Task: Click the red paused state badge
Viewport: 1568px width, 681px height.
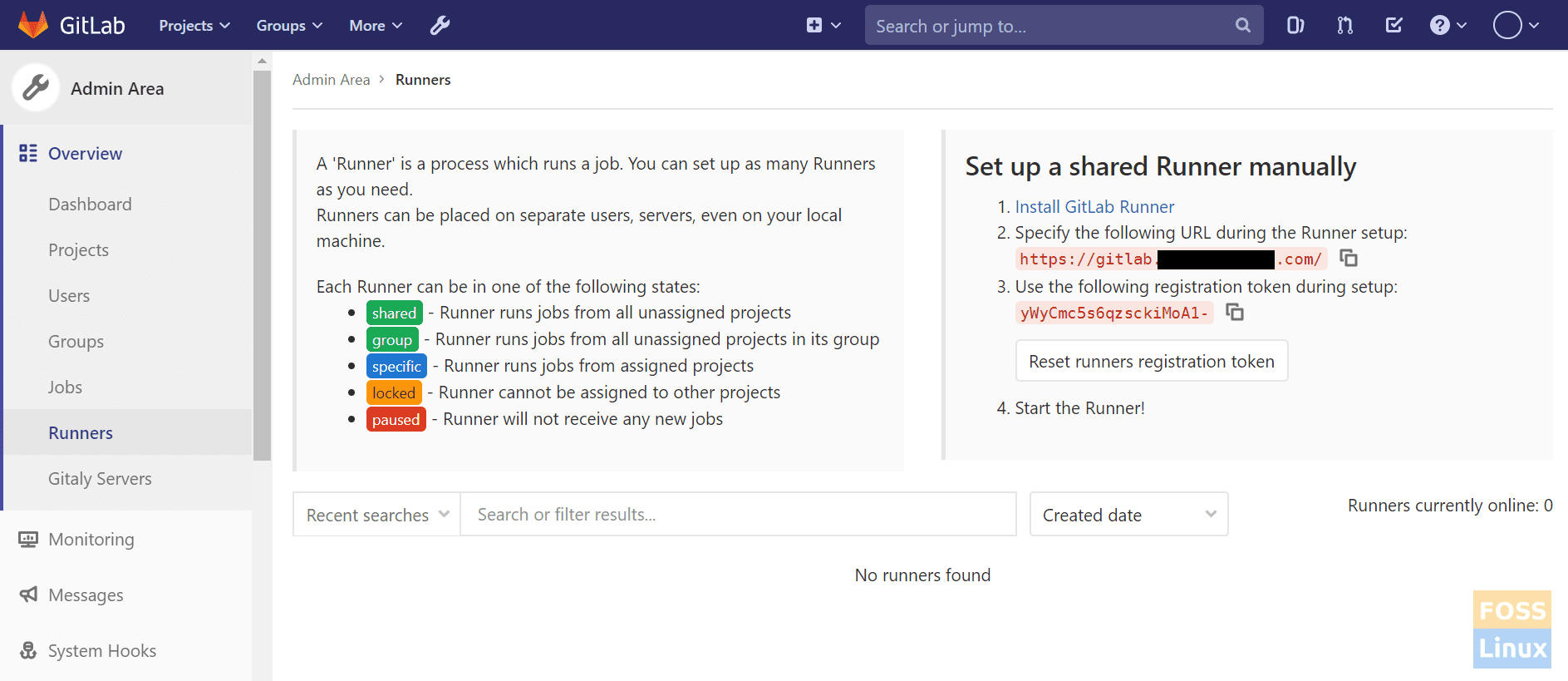Action: (x=396, y=420)
